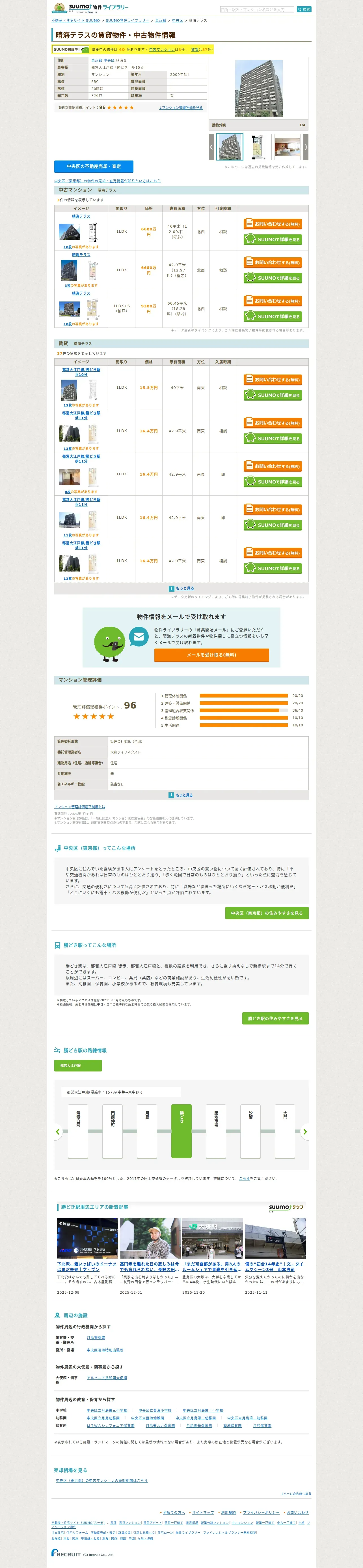Open サイトマップ footer link
This screenshot has width=363, height=1568.
[203, 1513]
